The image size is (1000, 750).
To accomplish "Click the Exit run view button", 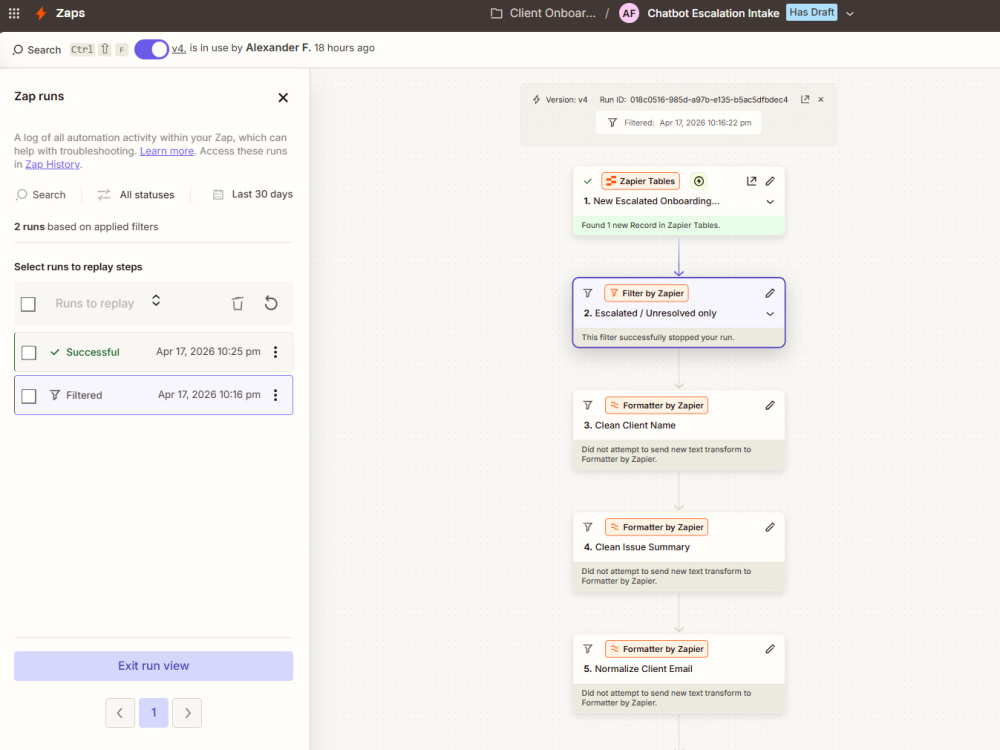I will click(154, 666).
